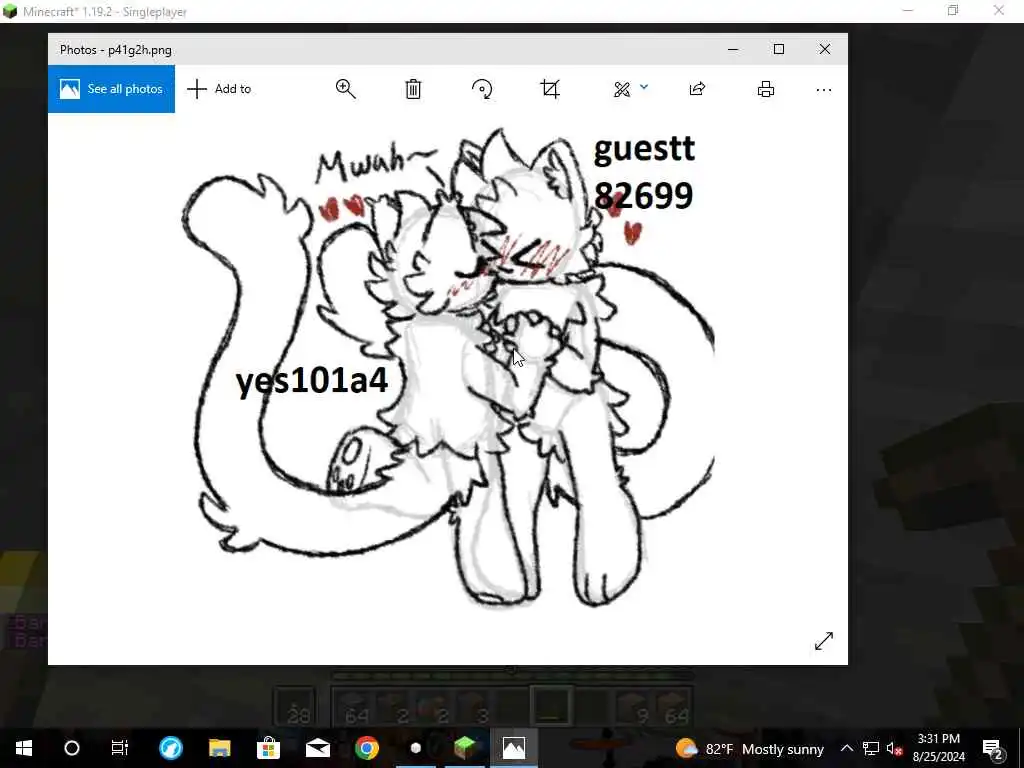1024x768 pixels.
Task: Rotate the image using the rotate icon
Action: 482,89
